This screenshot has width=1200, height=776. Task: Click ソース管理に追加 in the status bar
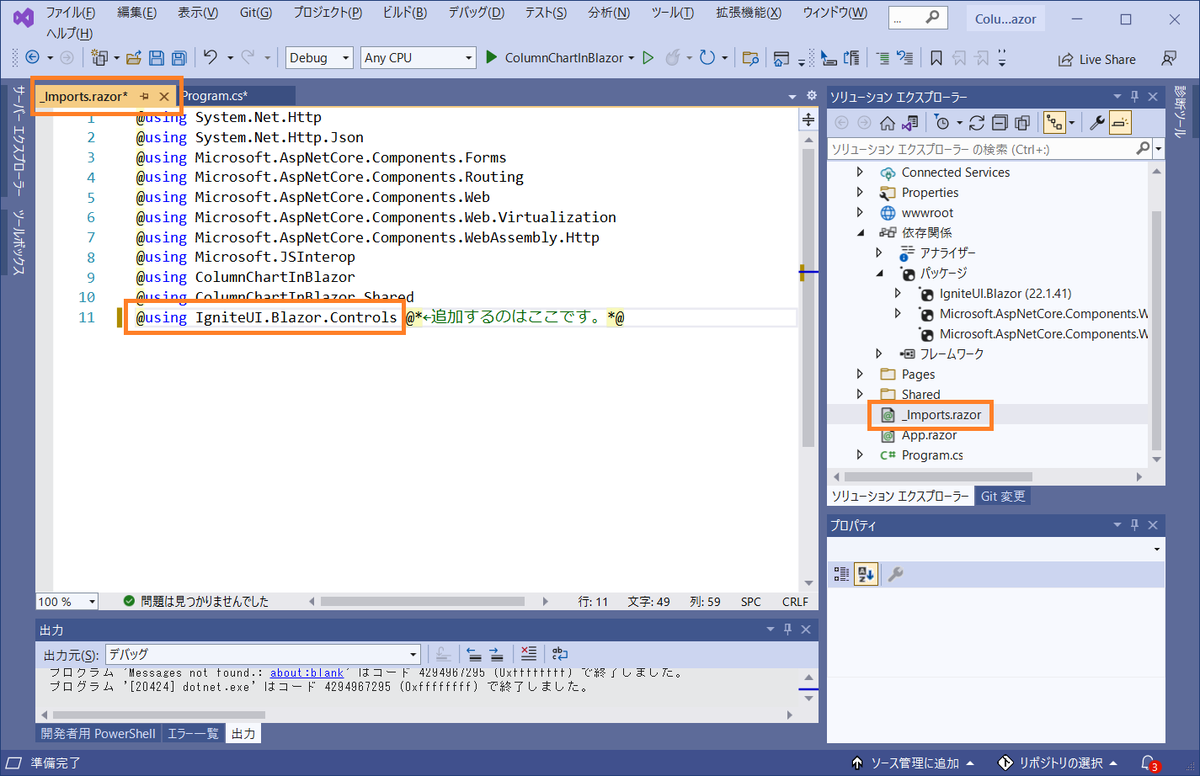(x=913, y=763)
